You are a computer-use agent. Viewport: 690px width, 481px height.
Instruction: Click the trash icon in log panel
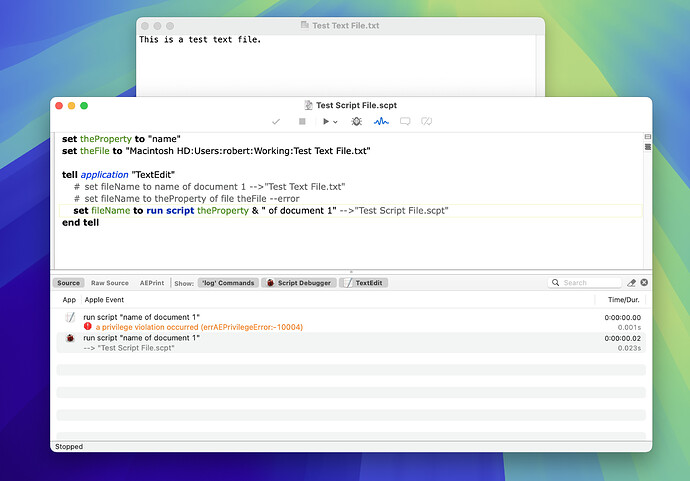coord(644,283)
